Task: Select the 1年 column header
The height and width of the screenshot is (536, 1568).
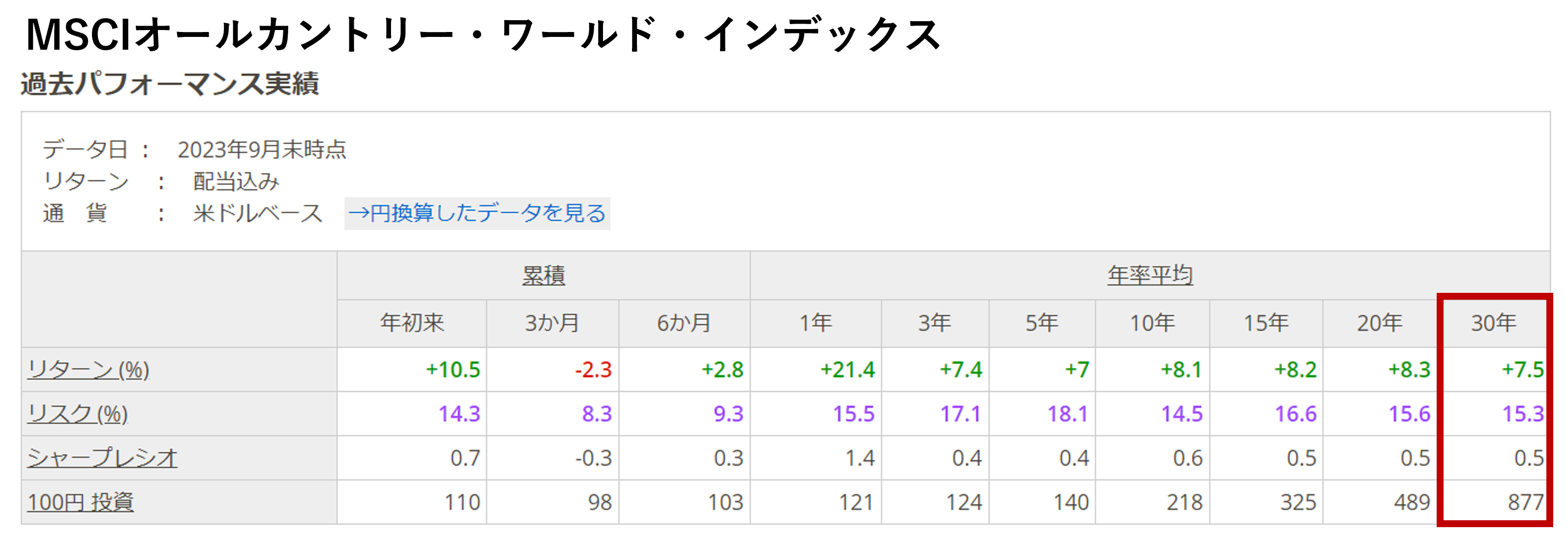Action: pyautogui.click(x=815, y=323)
